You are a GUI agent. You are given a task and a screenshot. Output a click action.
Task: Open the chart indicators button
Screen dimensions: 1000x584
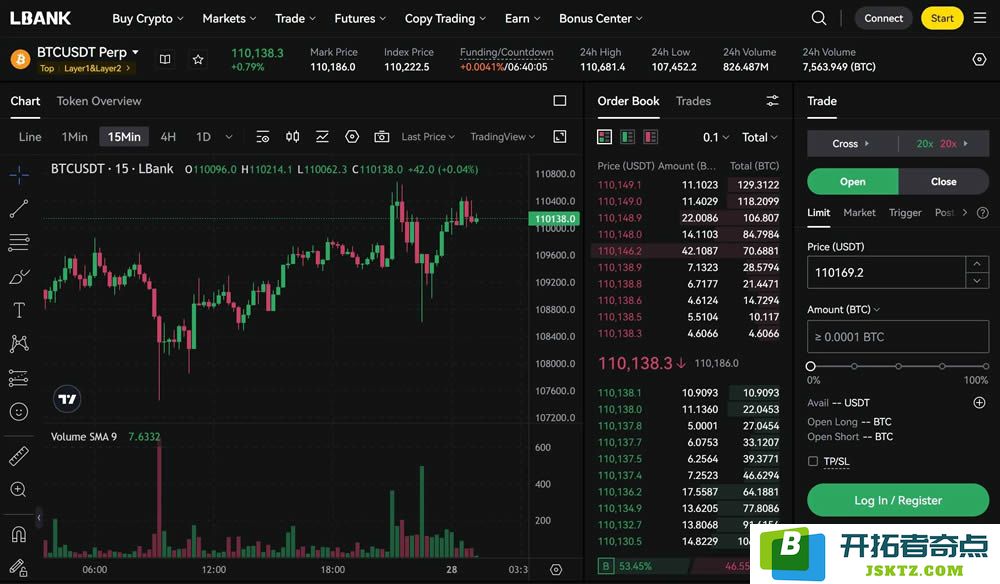click(x=322, y=136)
